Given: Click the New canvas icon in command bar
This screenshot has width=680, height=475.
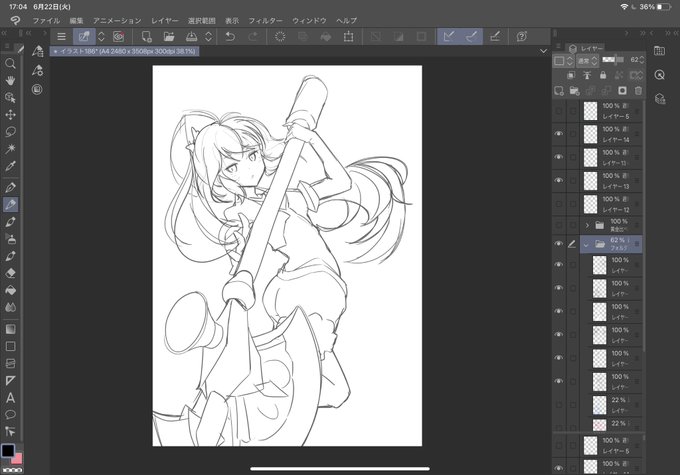Looking at the screenshot, I should (x=147, y=36).
